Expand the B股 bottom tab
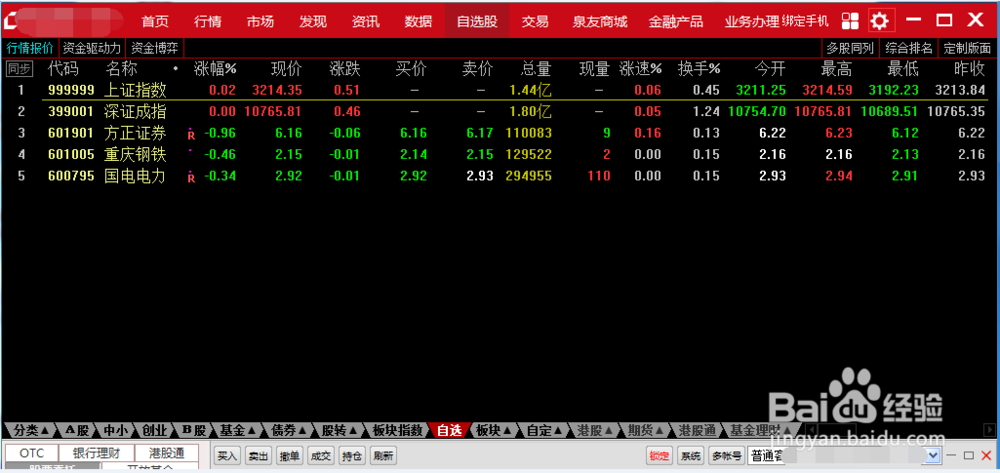The height and width of the screenshot is (473, 1000). click(193, 430)
